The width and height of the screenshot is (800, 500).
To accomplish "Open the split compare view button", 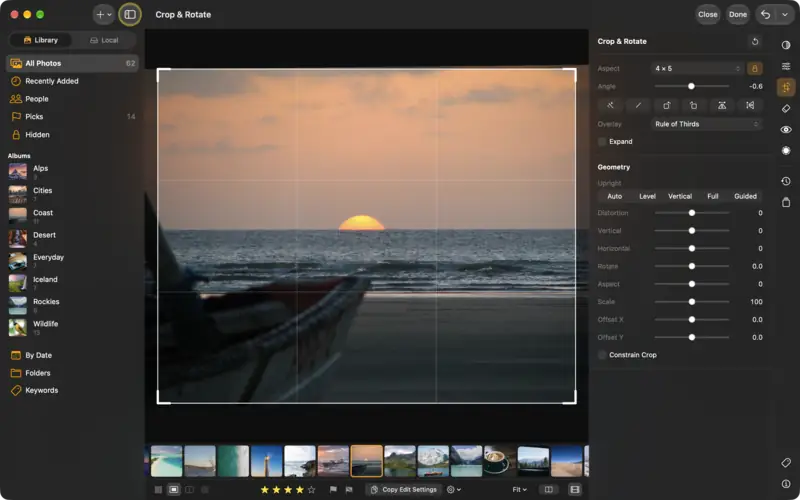I will 548,489.
